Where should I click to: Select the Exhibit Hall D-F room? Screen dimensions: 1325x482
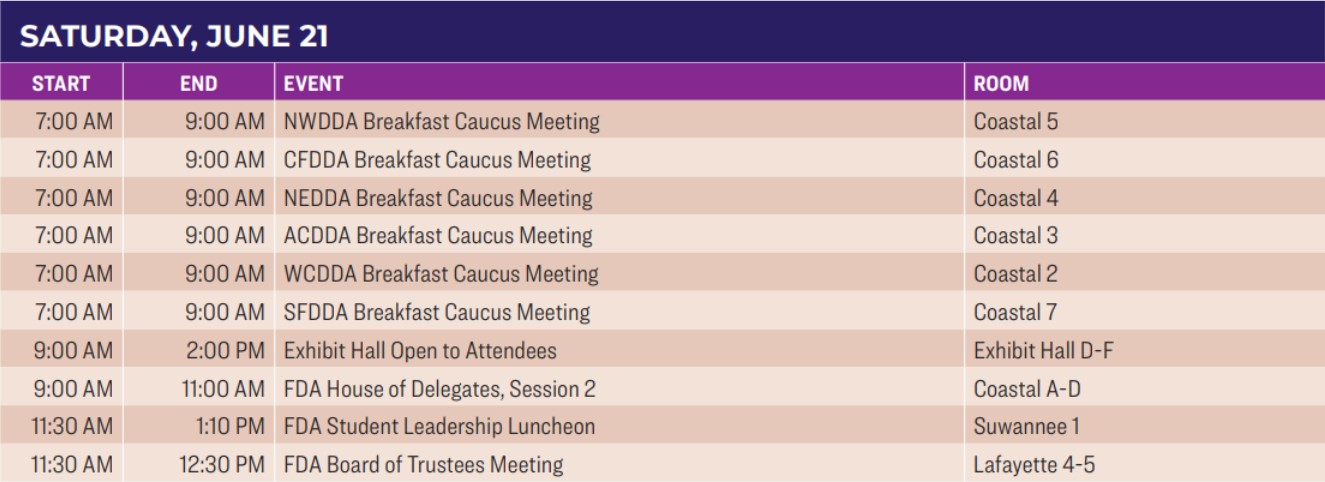tap(1044, 351)
